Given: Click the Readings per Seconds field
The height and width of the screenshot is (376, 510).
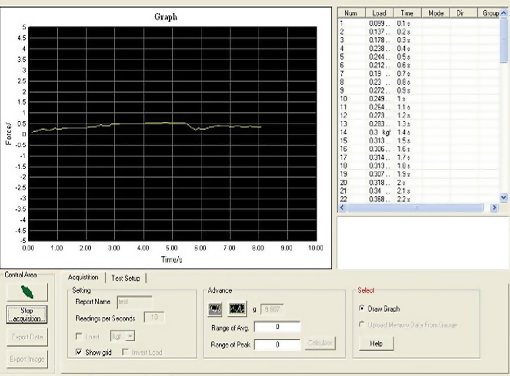Looking at the screenshot, I should 154,317.
